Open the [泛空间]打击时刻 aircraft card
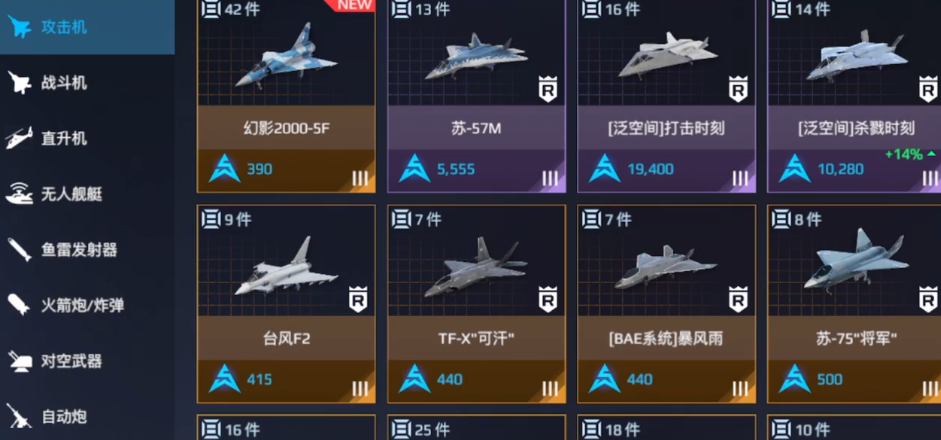941x440 pixels. tap(666, 96)
